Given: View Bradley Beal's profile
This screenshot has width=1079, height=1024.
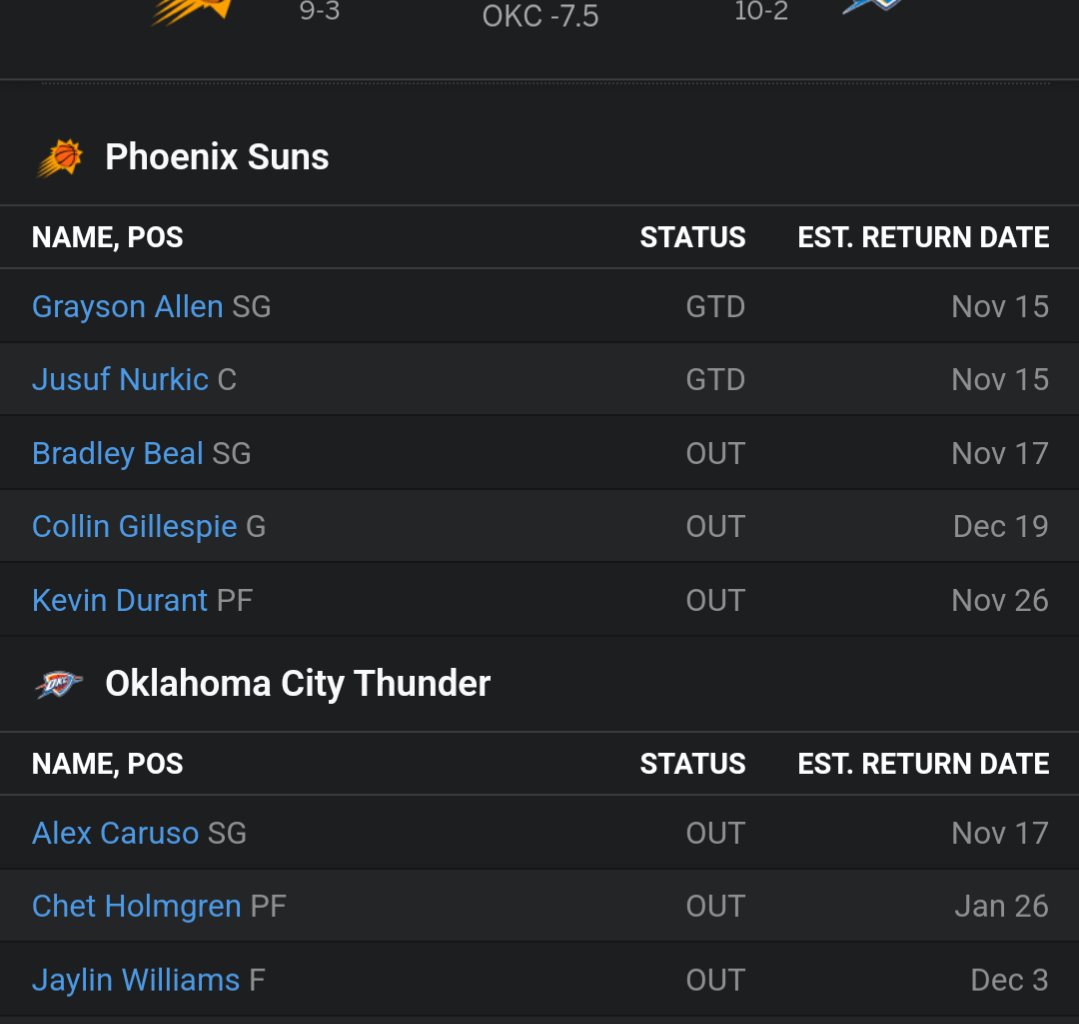Looking at the screenshot, I should pyautogui.click(x=117, y=453).
